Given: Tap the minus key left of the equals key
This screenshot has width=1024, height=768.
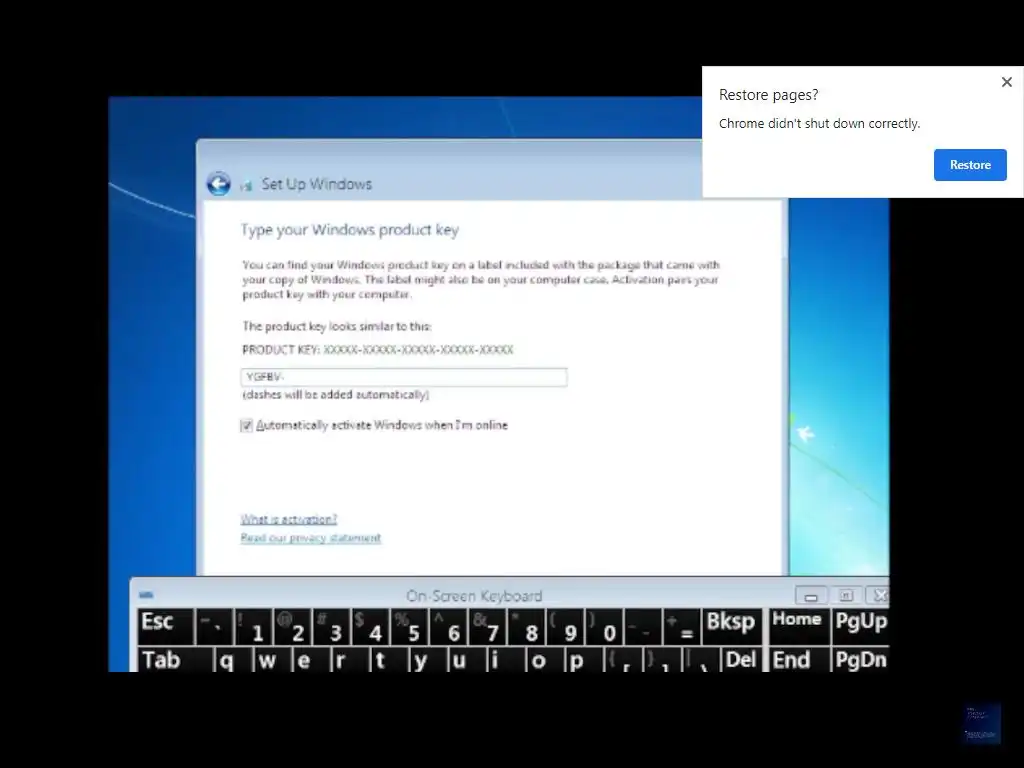Looking at the screenshot, I should click(x=643, y=626).
